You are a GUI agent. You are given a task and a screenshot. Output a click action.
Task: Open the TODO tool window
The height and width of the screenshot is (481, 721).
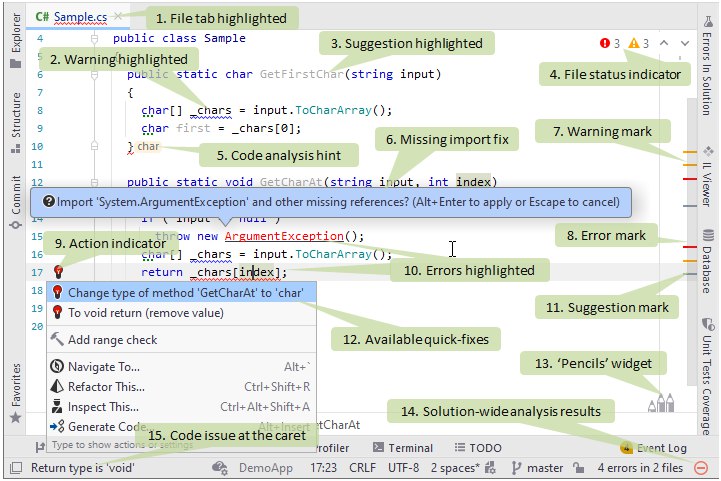click(x=477, y=448)
